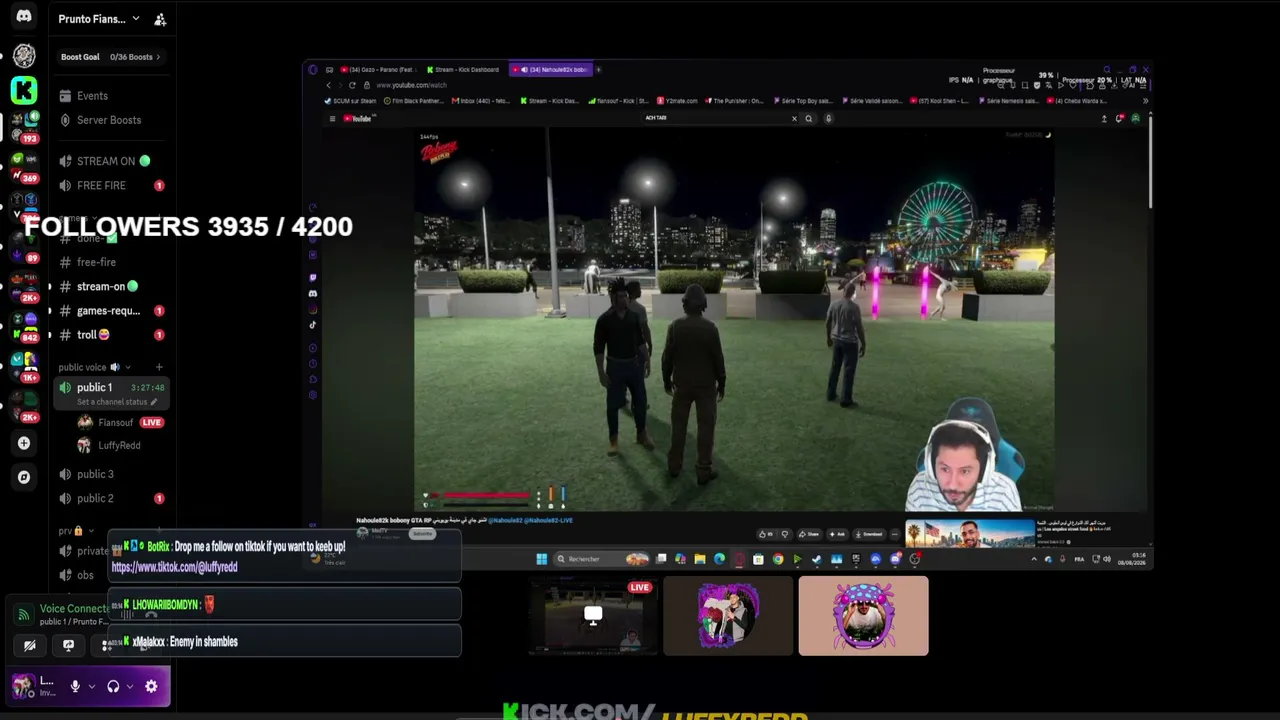This screenshot has height=720, width=1280.
Task: Open the server folder with 842 badge
Action: (x=24, y=326)
